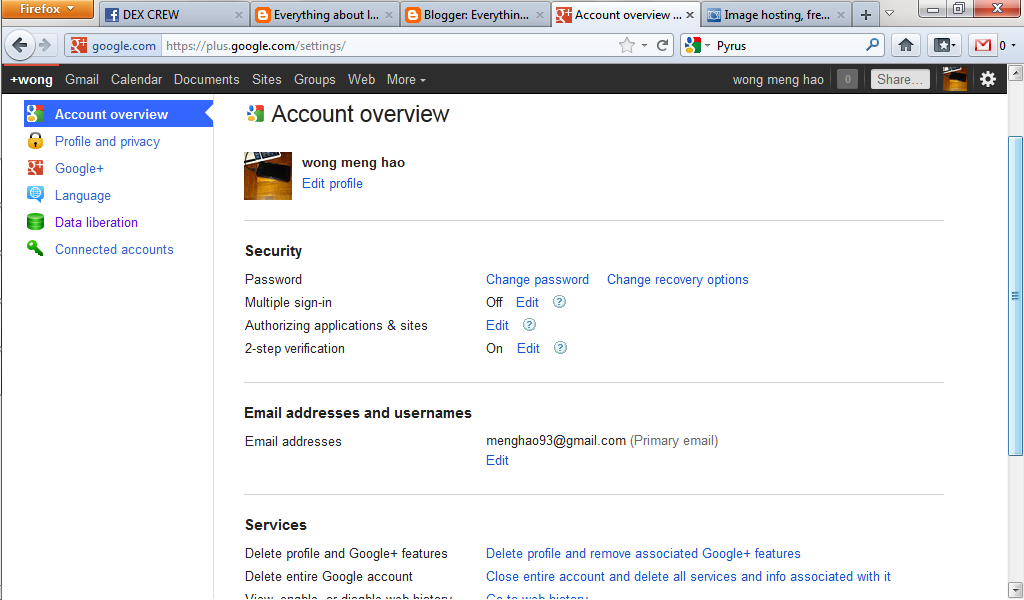Close the 'Blogger: Everythin...' tab
The height and width of the screenshot is (600, 1024).
tap(539, 15)
